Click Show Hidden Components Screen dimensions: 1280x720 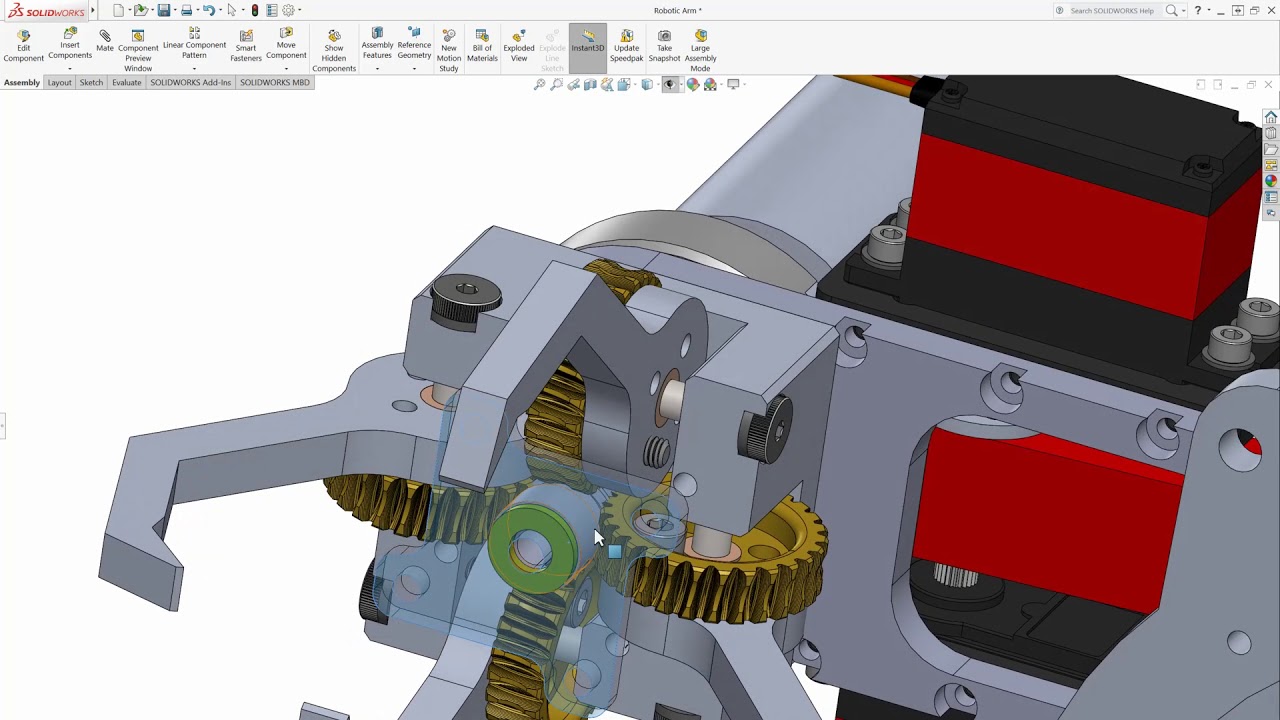coord(334,51)
